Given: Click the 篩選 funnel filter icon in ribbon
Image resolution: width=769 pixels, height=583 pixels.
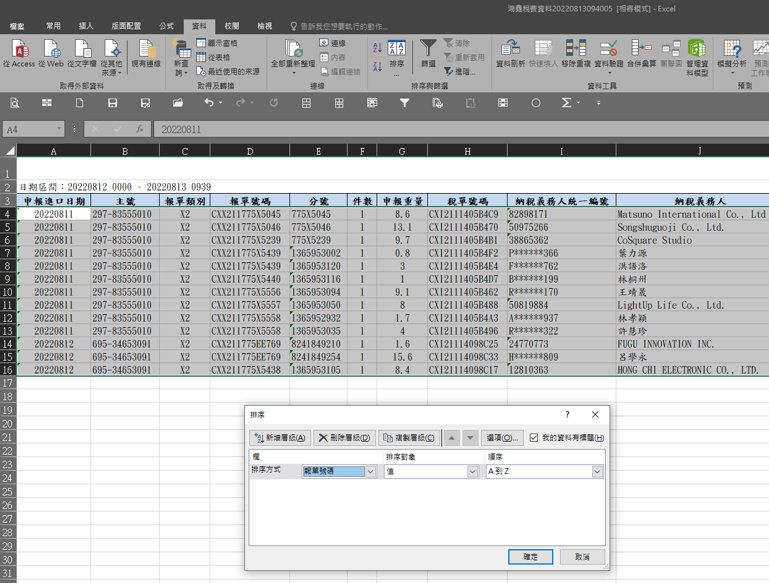Looking at the screenshot, I should (x=427, y=50).
